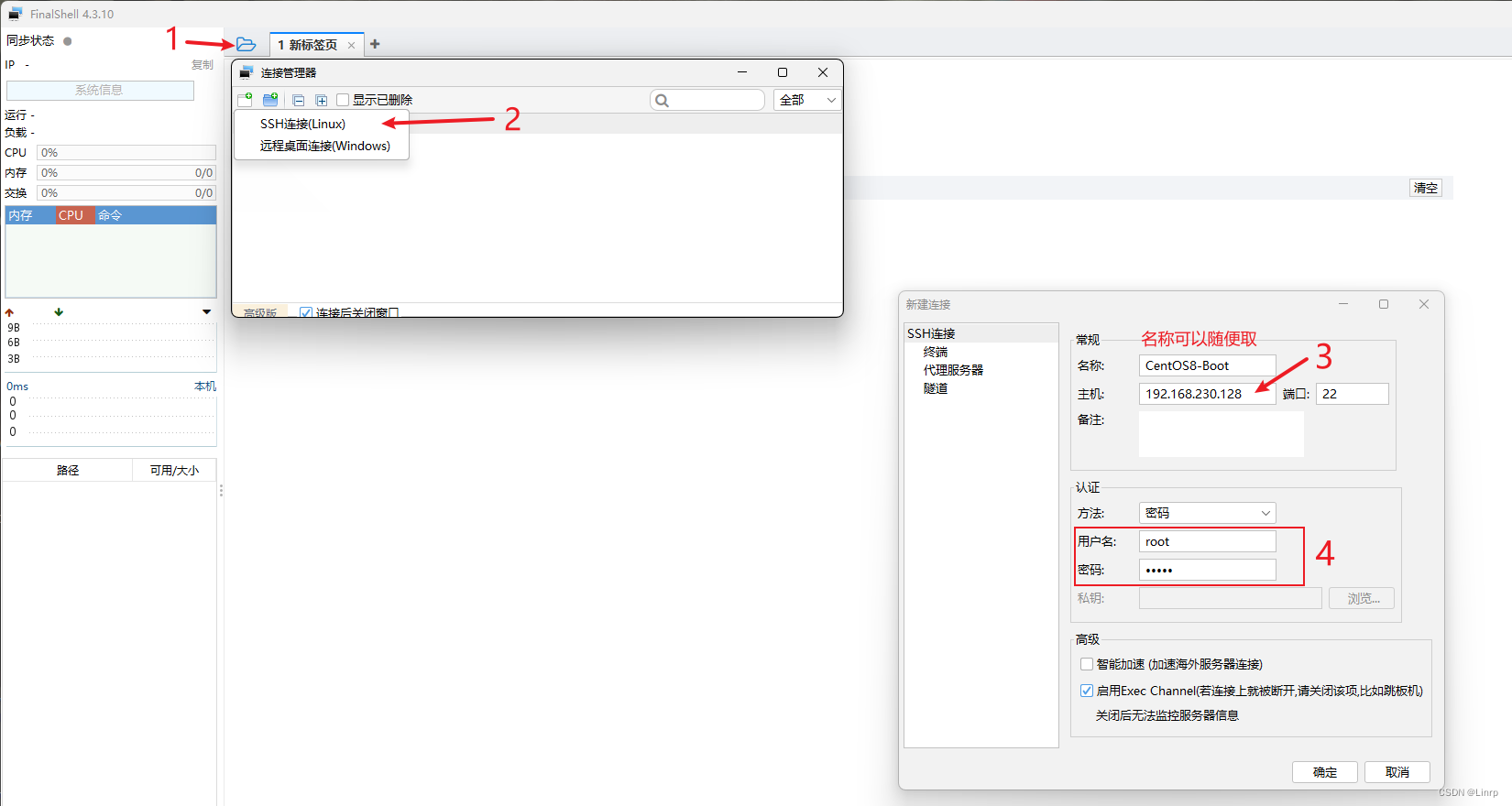This screenshot has height=806, width=1512.
Task: Click the sidebar collapse handle dots
Action: (221, 491)
